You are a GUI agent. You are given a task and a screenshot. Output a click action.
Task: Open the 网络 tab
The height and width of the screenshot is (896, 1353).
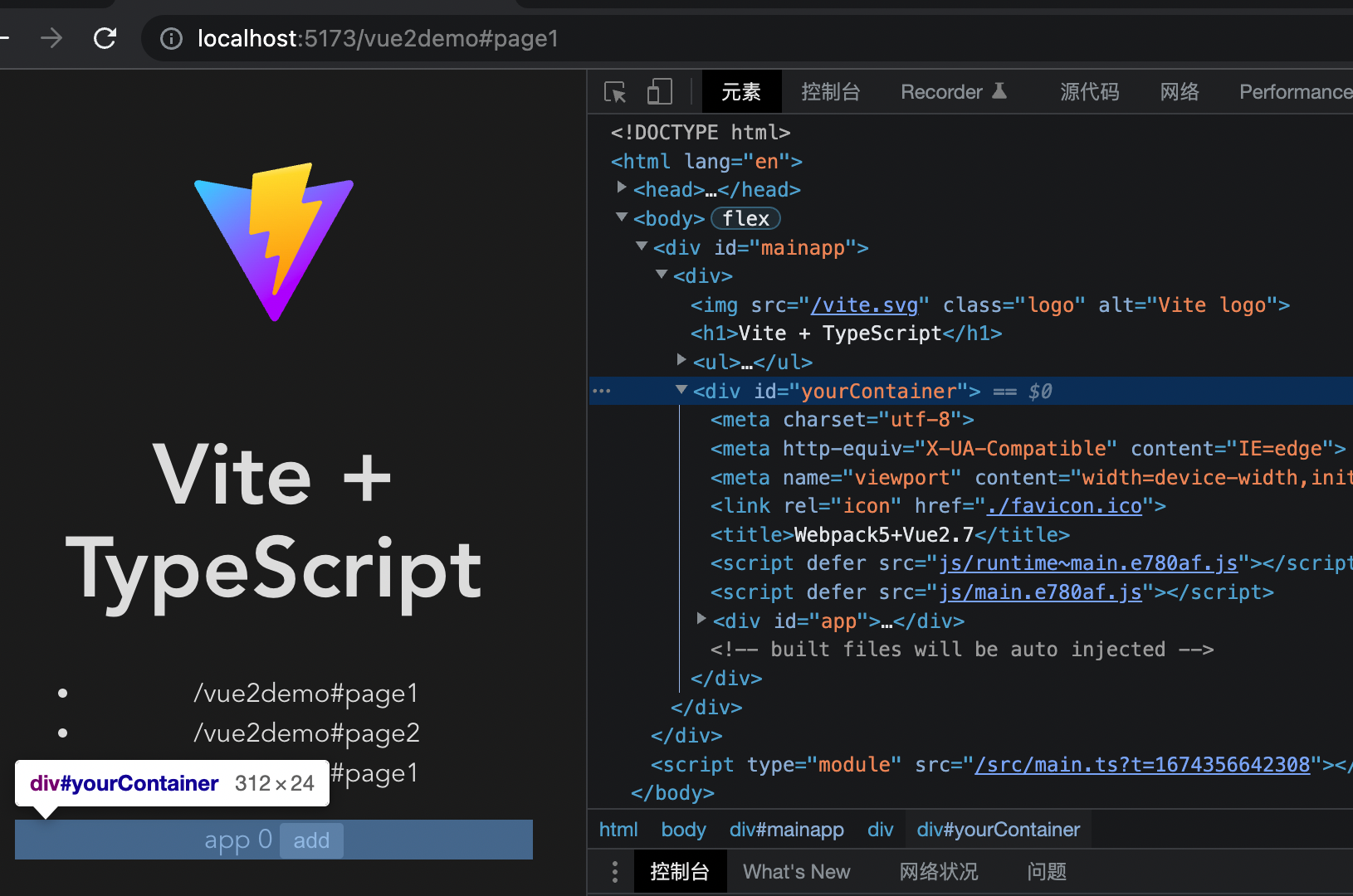(1180, 92)
